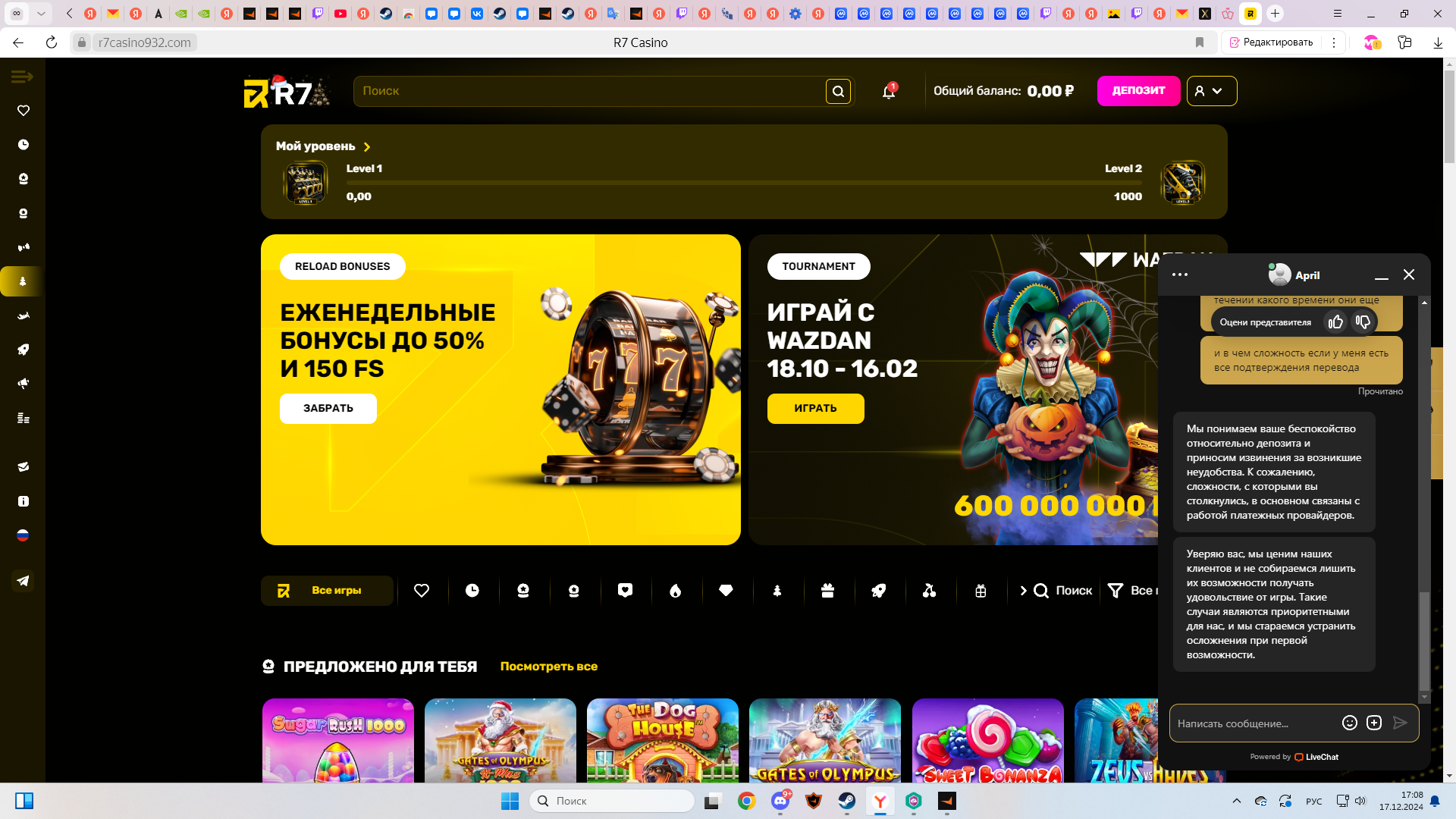Select recent clock in category bar
This screenshot has width=1456, height=819.
click(472, 591)
